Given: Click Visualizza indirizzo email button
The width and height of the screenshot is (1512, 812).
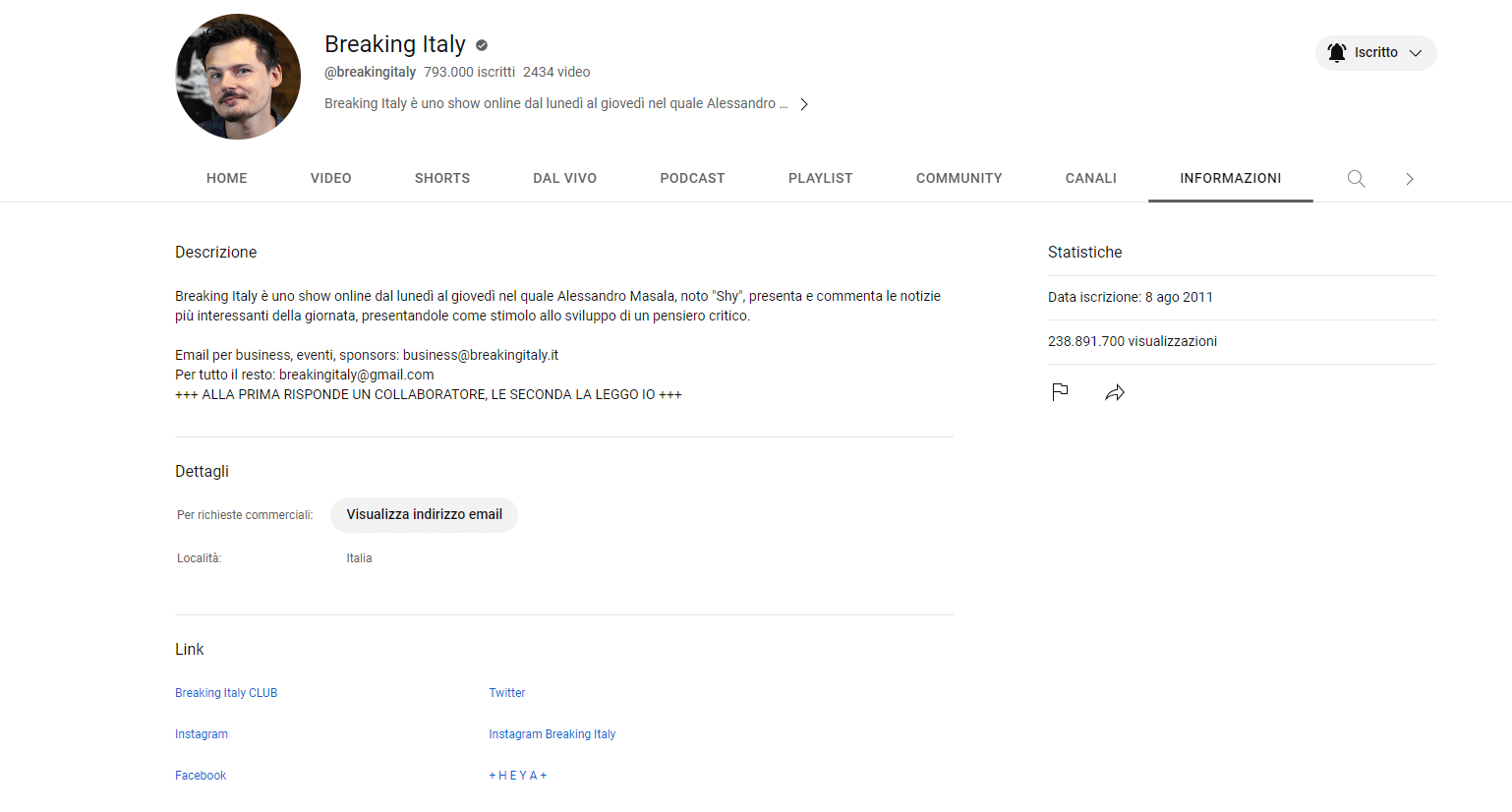Looking at the screenshot, I should tap(424, 515).
